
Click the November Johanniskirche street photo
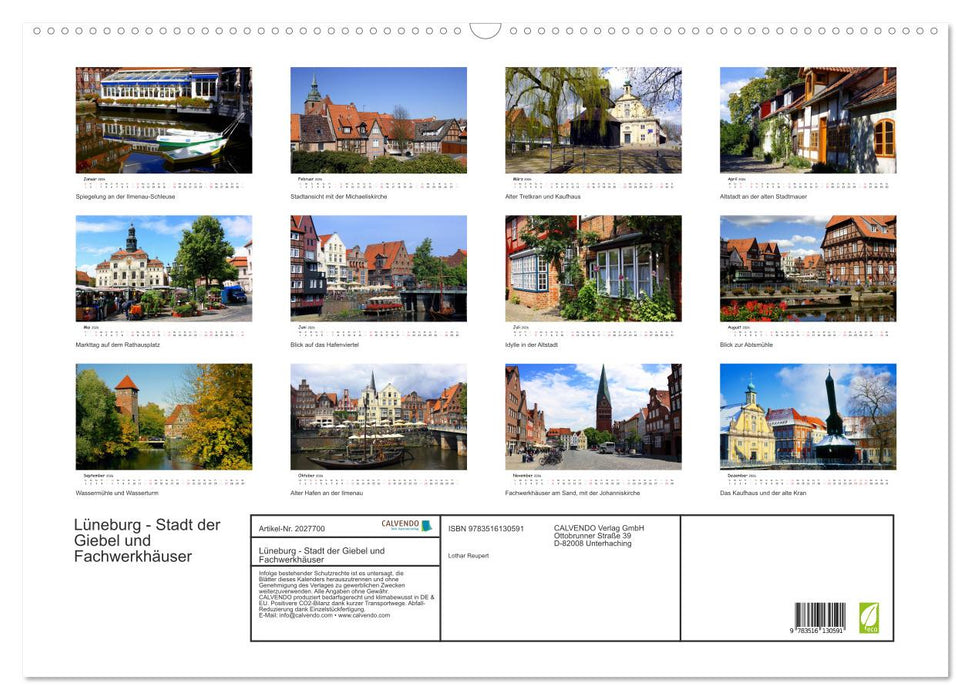coord(592,417)
